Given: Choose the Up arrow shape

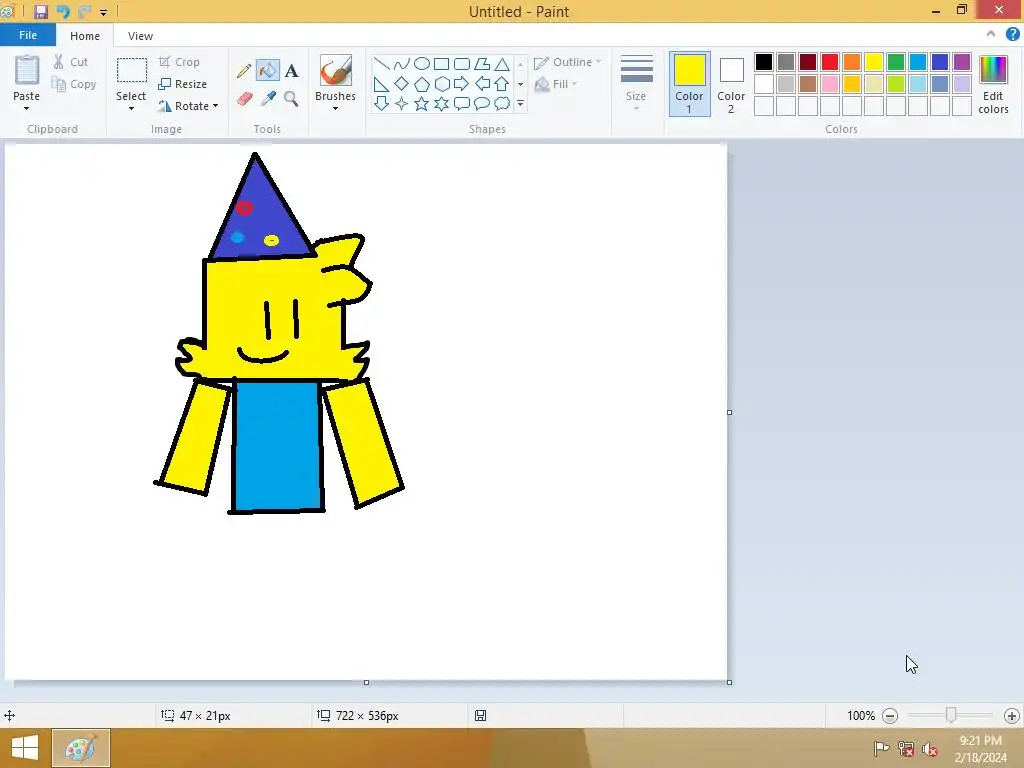Looking at the screenshot, I should click(x=502, y=84).
